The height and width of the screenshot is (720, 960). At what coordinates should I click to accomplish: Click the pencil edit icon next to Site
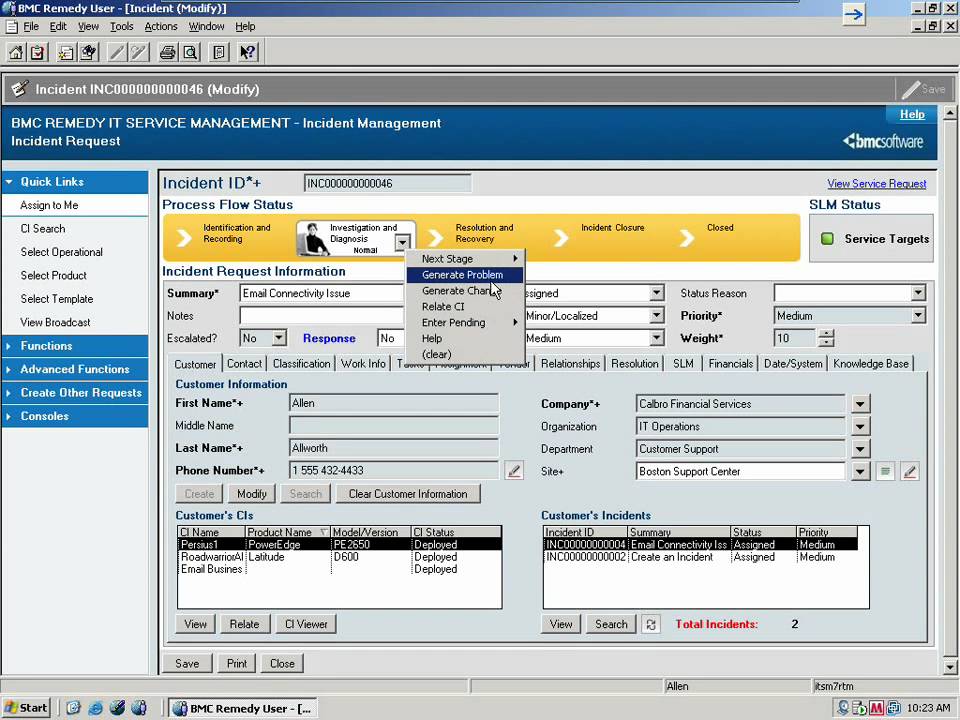(x=910, y=471)
